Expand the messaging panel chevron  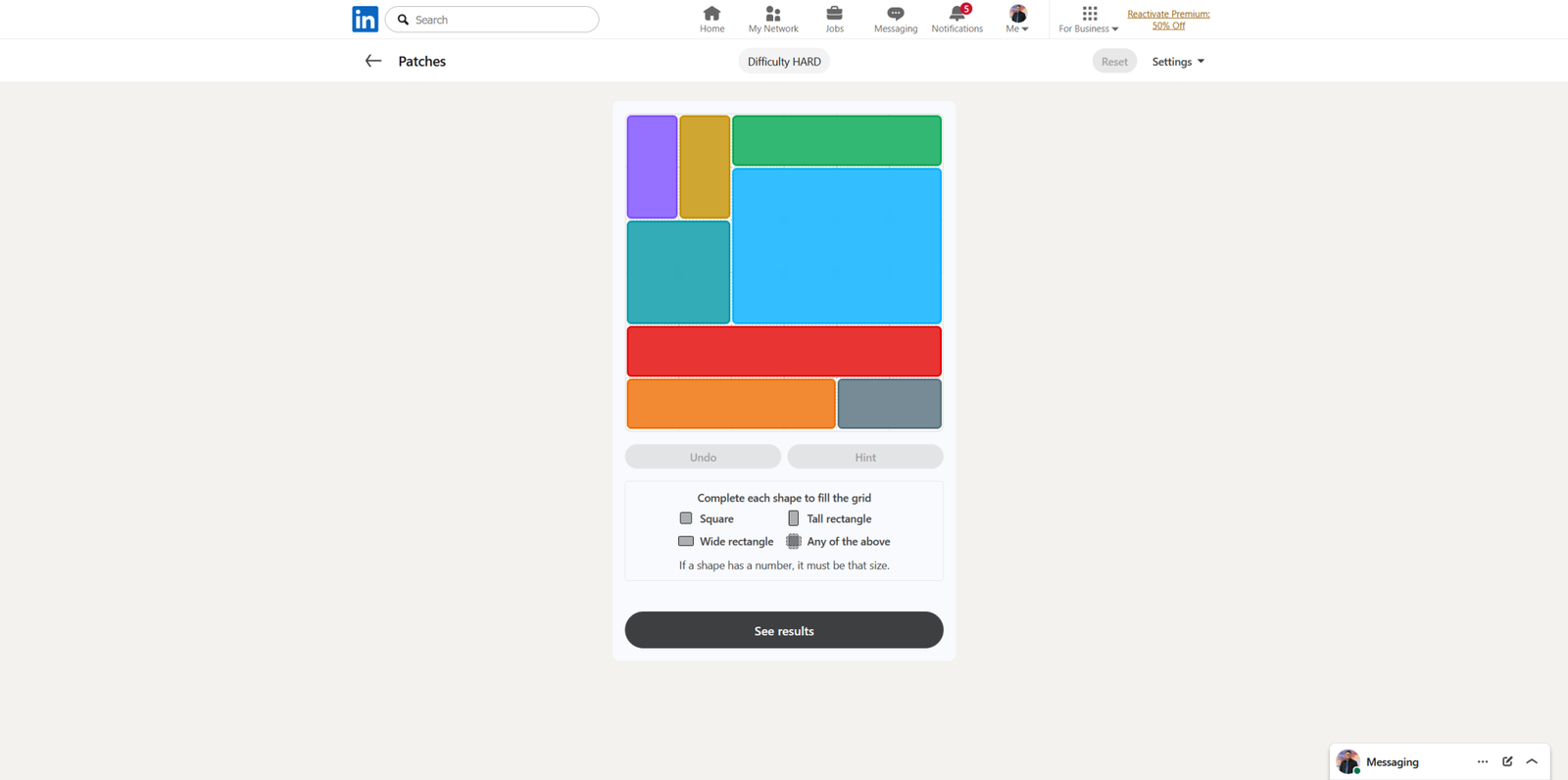tap(1532, 761)
